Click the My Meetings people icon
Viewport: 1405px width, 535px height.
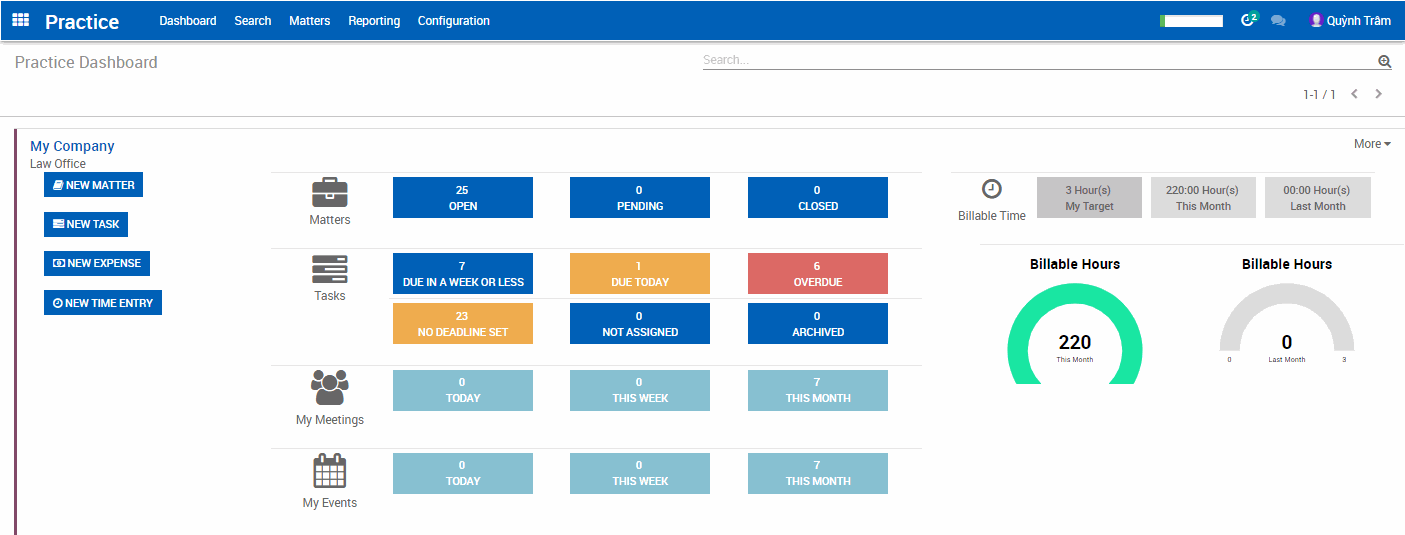[330, 388]
